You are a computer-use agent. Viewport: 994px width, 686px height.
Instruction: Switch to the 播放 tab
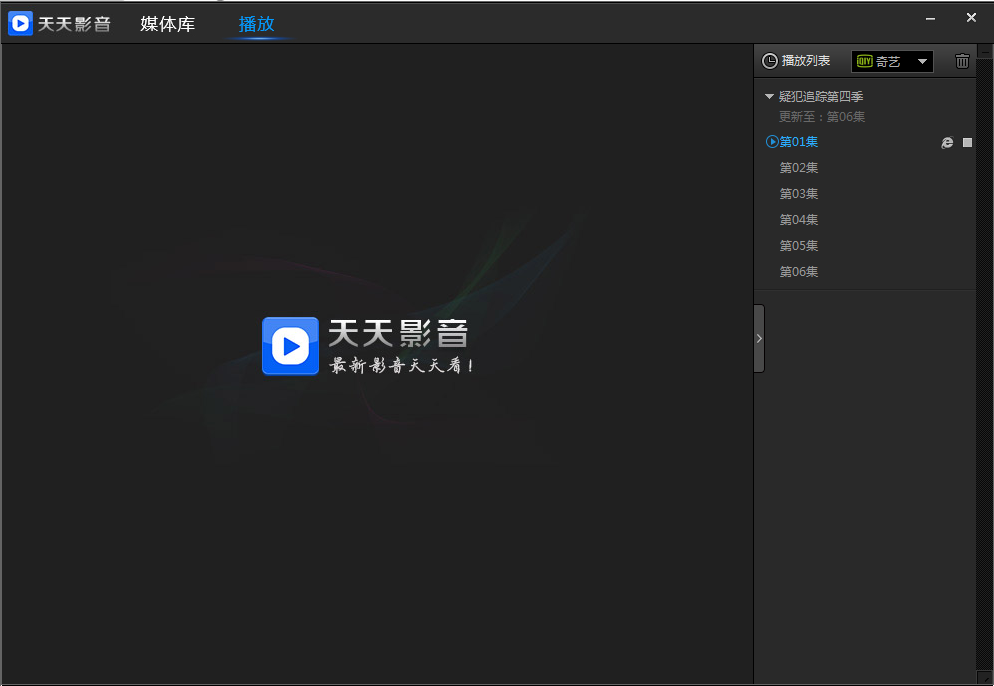point(256,24)
